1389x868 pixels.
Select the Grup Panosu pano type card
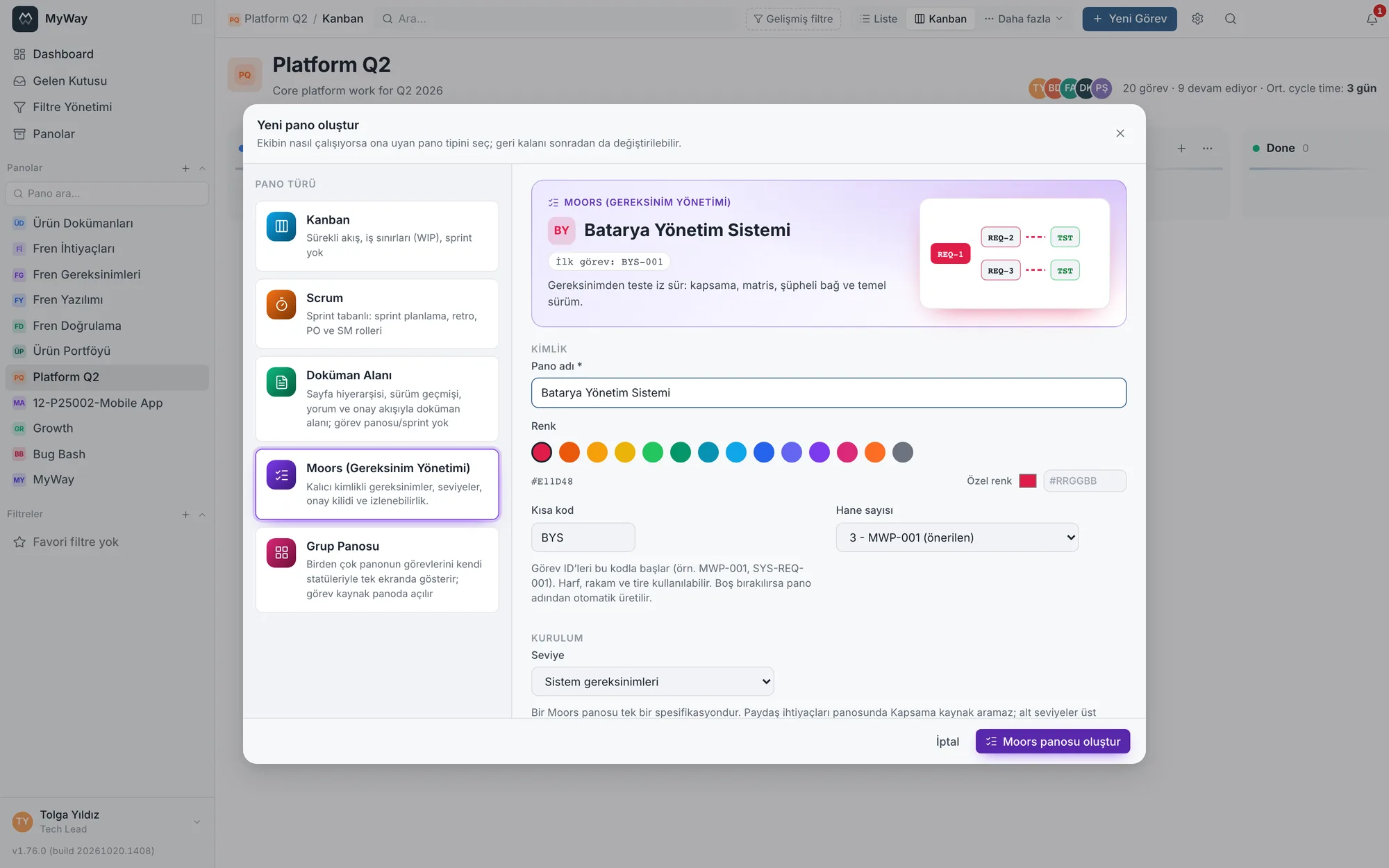click(377, 569)
